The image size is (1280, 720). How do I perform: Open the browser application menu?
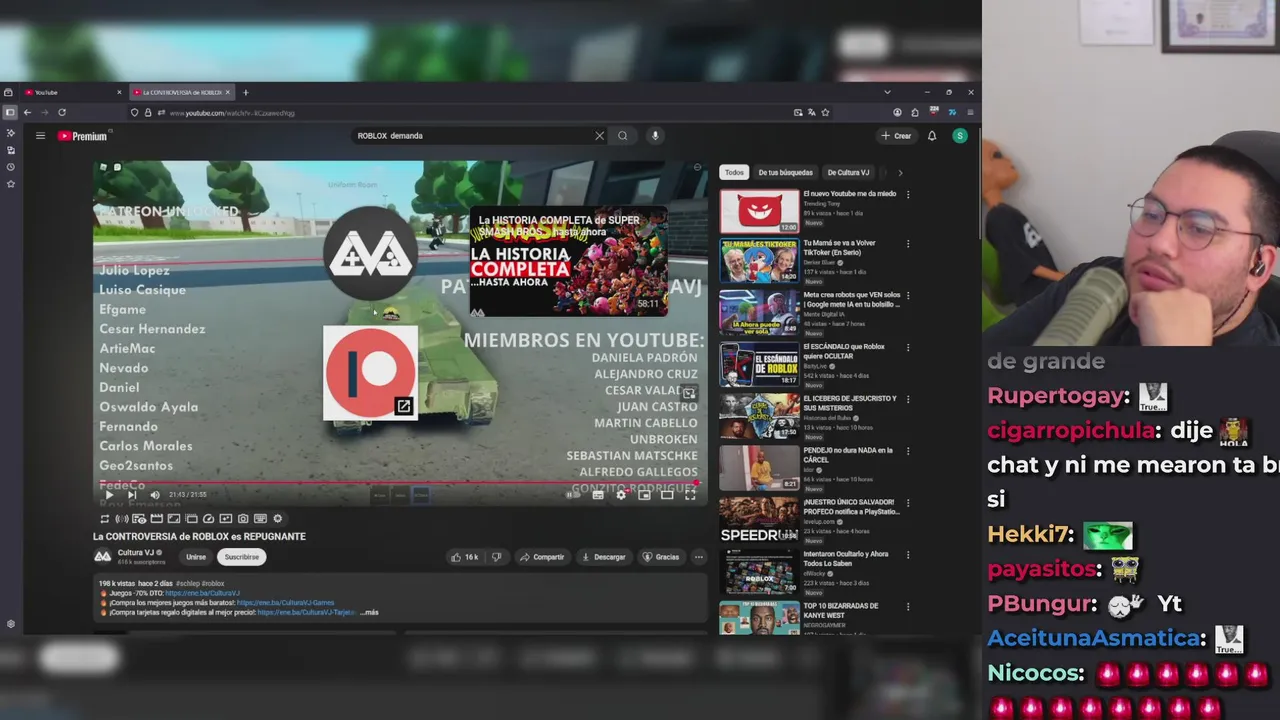pos(970,113)
